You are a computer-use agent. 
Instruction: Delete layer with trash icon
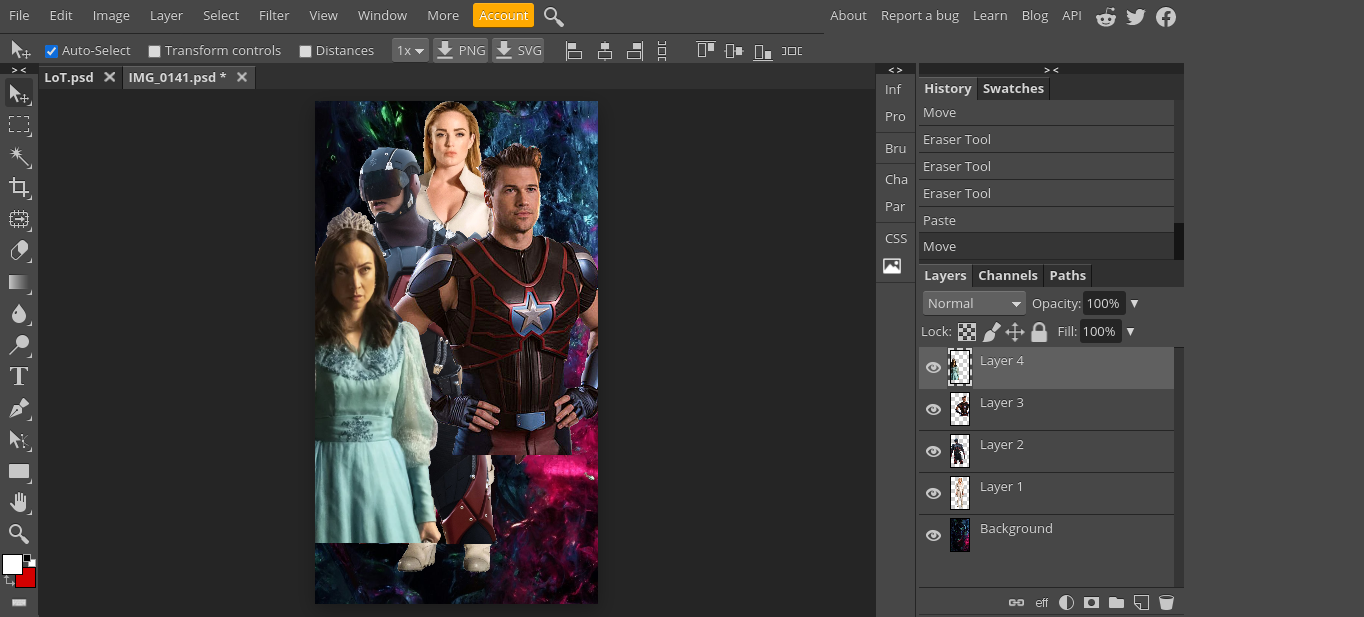click(1166, 603)
